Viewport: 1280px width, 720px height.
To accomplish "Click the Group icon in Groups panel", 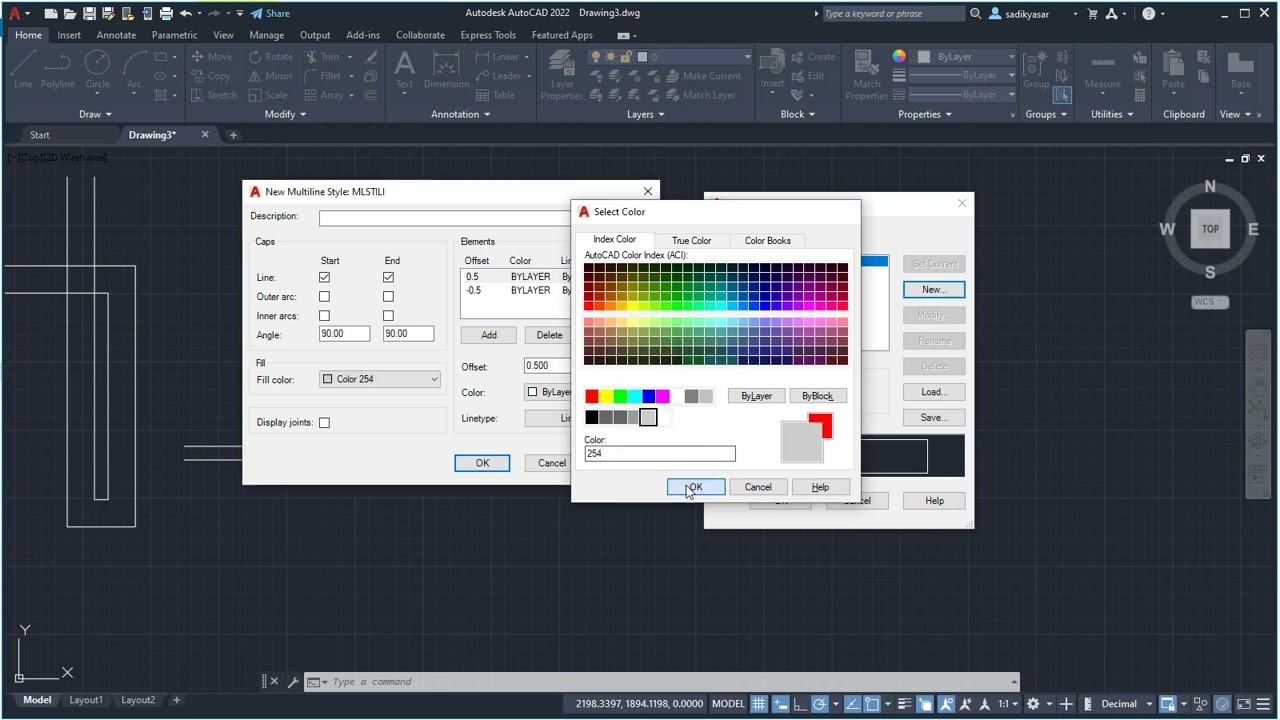I will pos(1036,70).
